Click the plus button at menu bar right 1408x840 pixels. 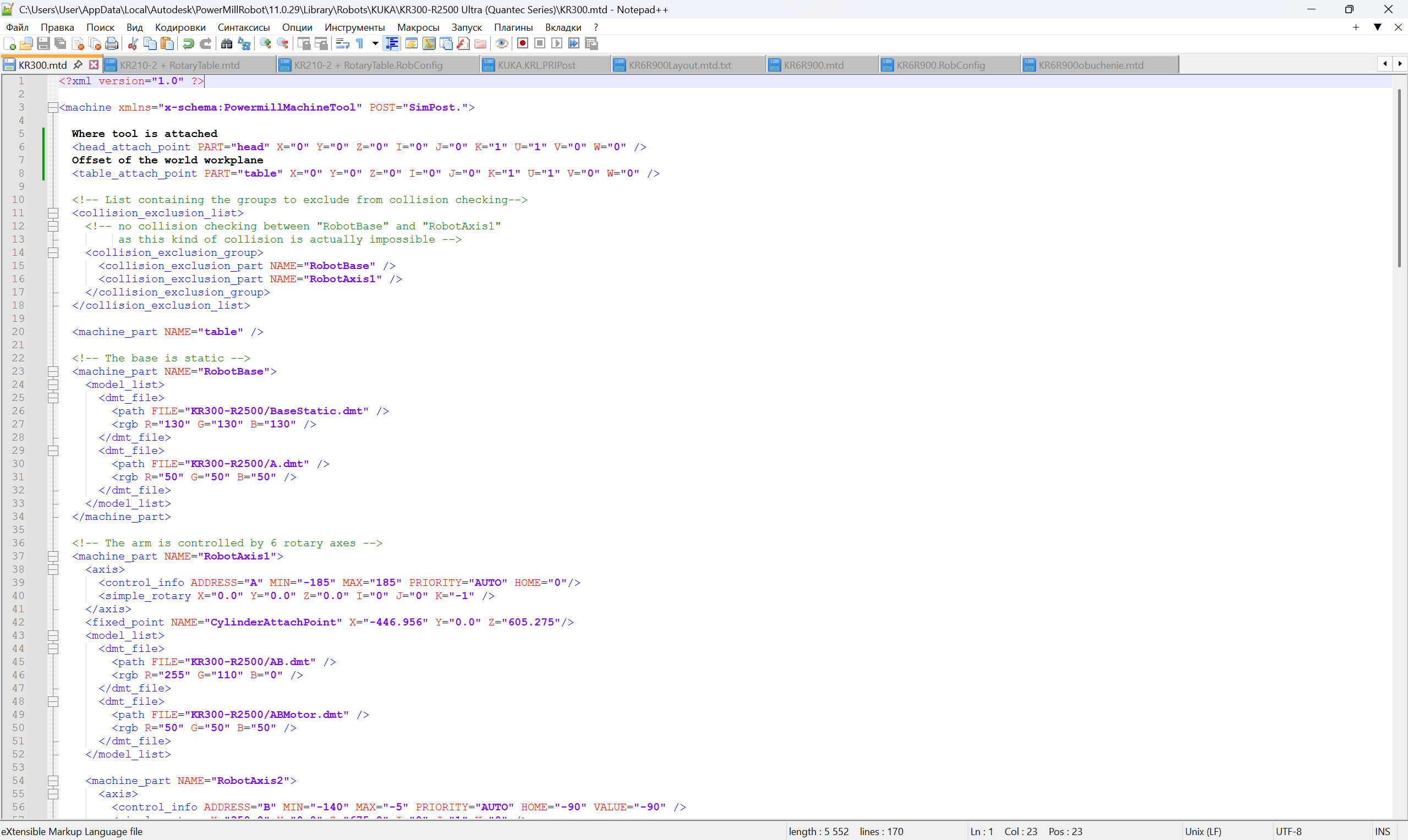(1356, 27)
